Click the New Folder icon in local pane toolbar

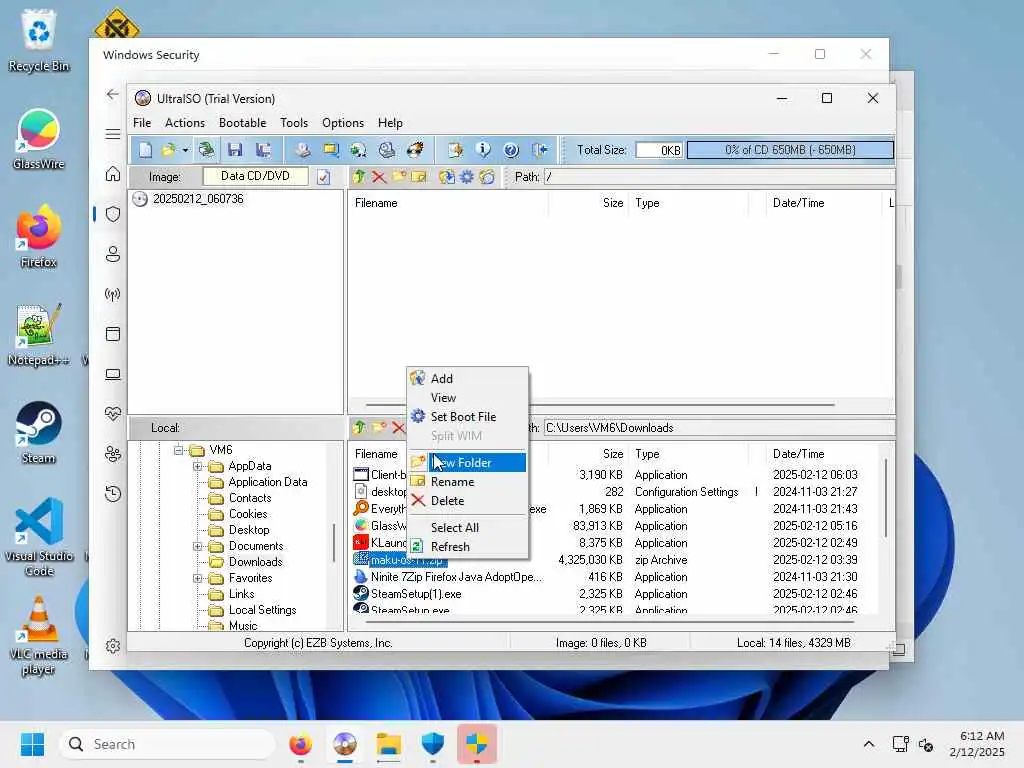(x=379, y=428)
